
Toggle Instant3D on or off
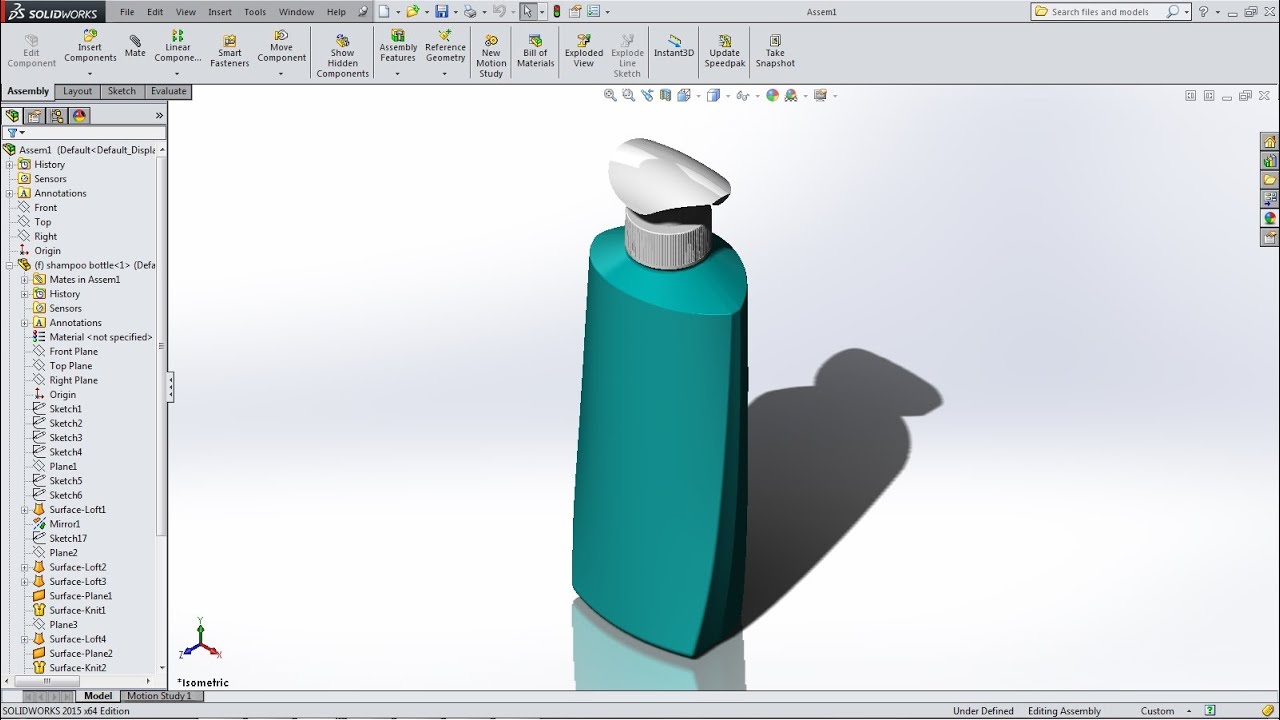(x=674, y=46)
